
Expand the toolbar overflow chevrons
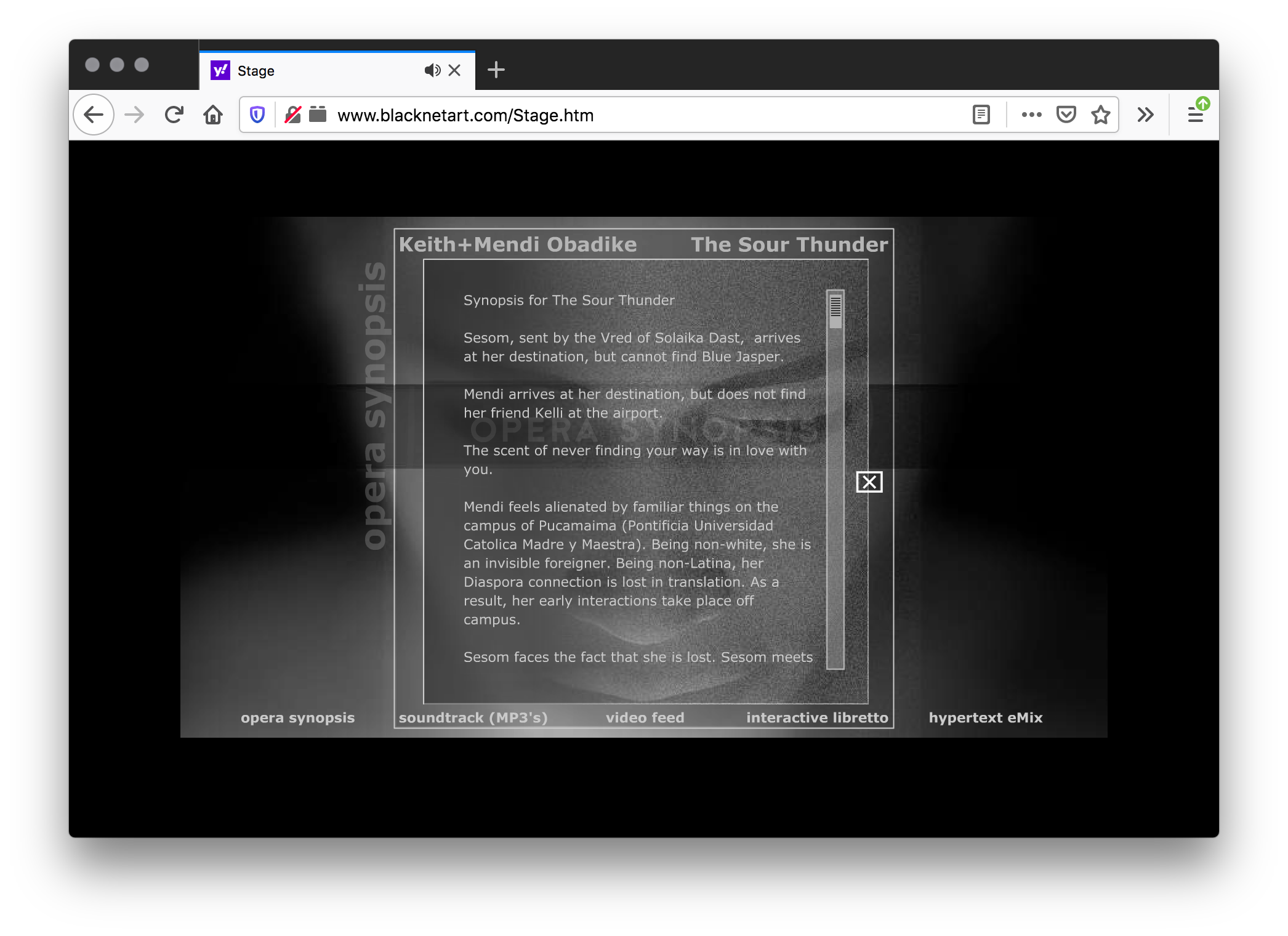click(1145, 115)
